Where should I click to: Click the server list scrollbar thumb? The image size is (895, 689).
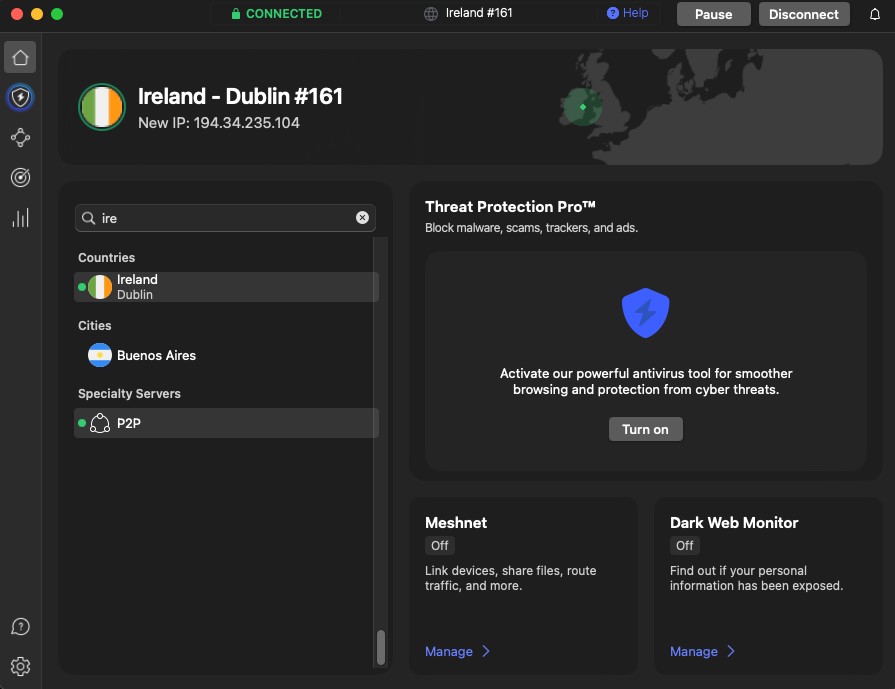click(381, 647)
